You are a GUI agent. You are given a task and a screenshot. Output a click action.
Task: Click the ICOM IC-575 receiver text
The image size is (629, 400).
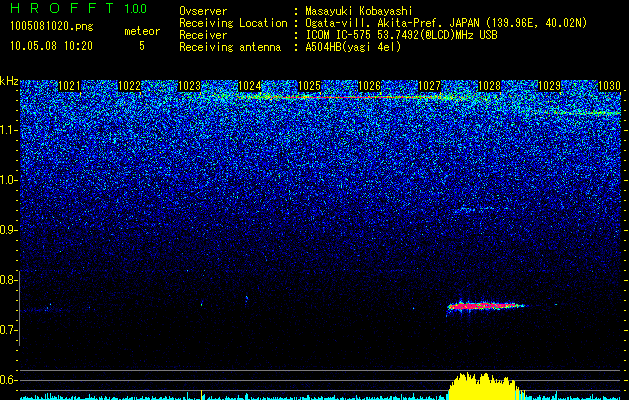pos(401,35)
